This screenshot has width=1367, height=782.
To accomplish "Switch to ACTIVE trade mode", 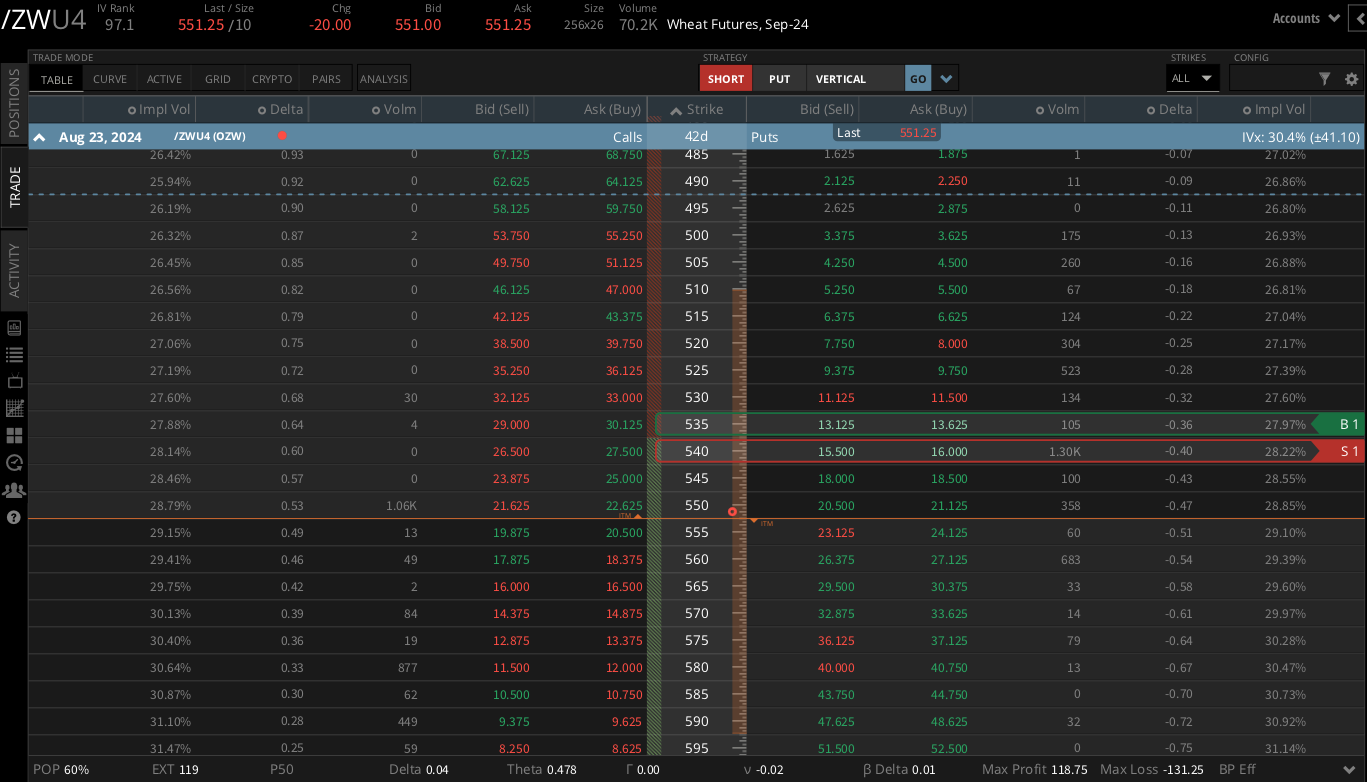I will [x=164, y=79].
